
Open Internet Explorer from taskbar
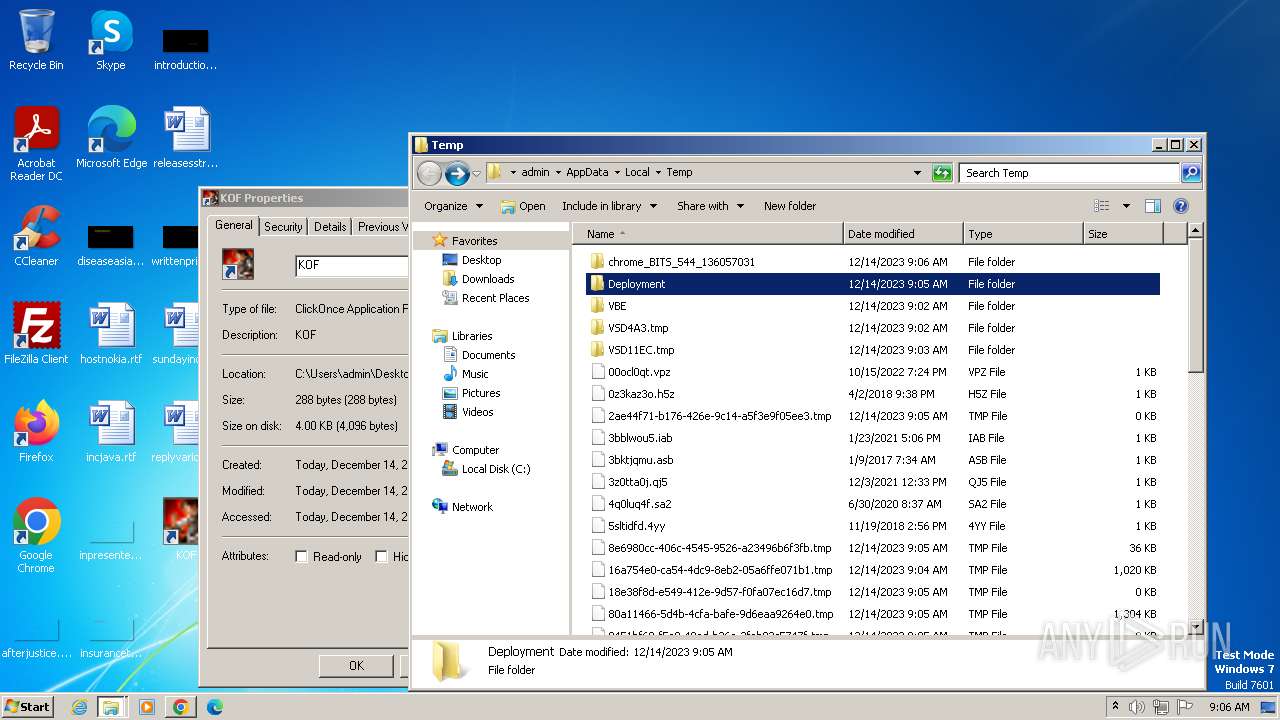pyautogui.click(x=79, y=707)
